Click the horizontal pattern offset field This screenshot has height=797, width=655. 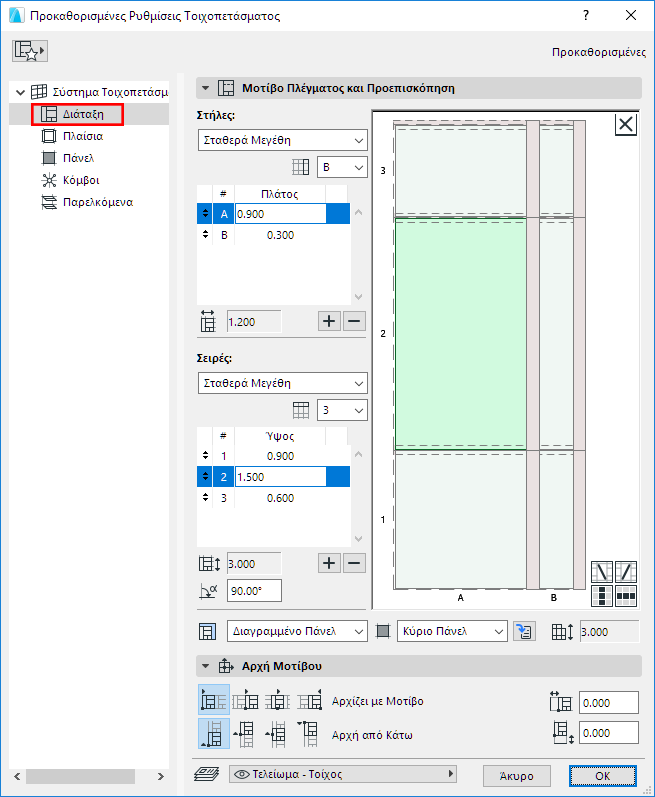(609, 703)
